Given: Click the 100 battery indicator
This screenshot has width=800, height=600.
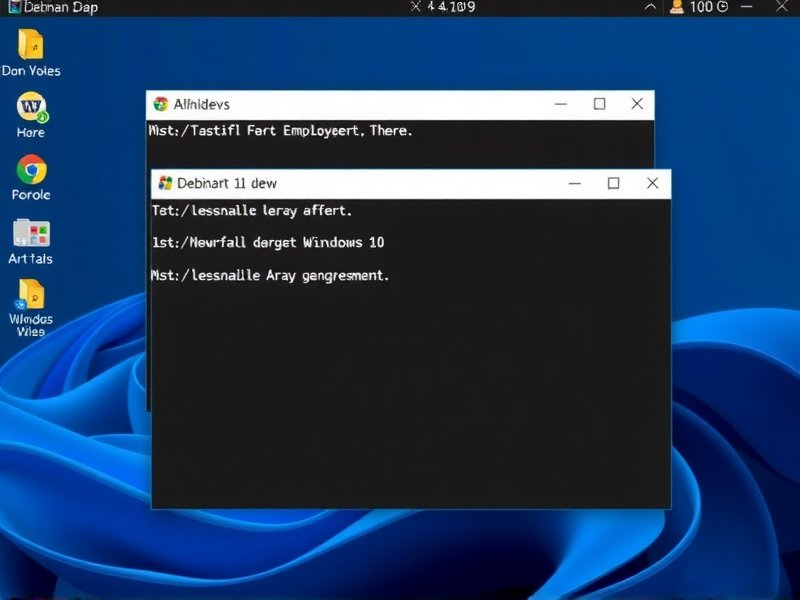Looking at the screenshot, I should 700,7.
